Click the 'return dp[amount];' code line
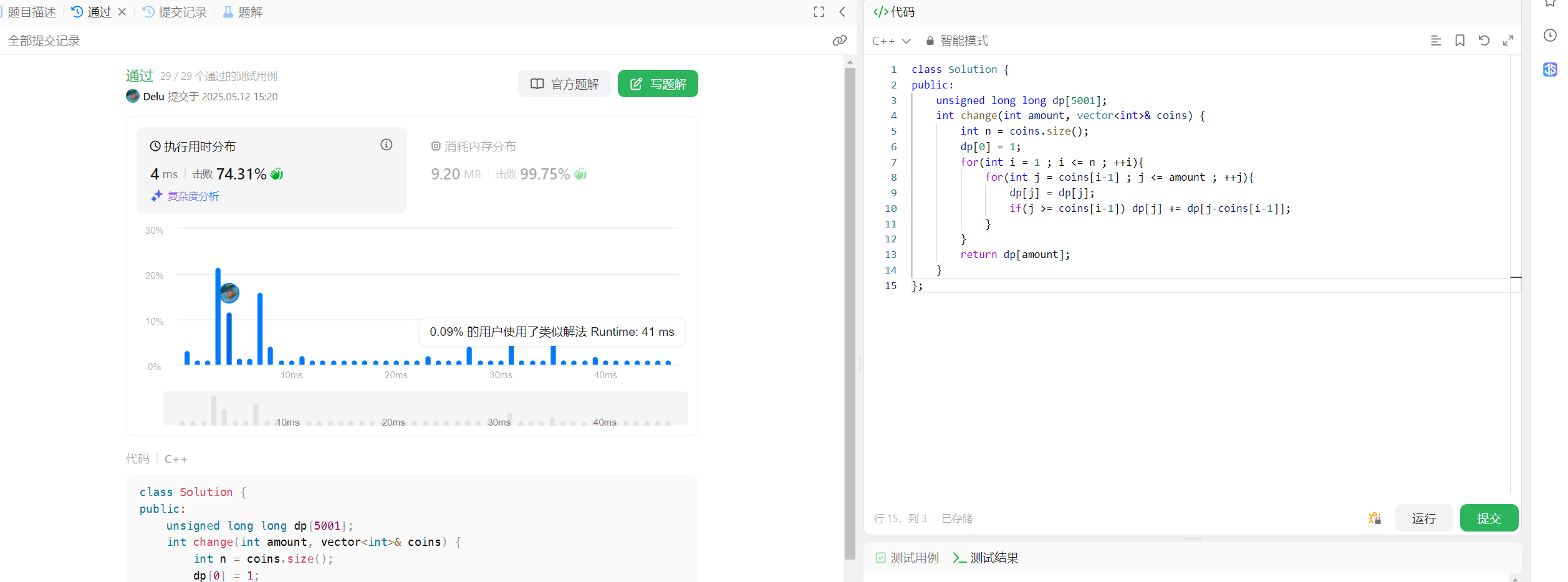 pos(1015,254)
